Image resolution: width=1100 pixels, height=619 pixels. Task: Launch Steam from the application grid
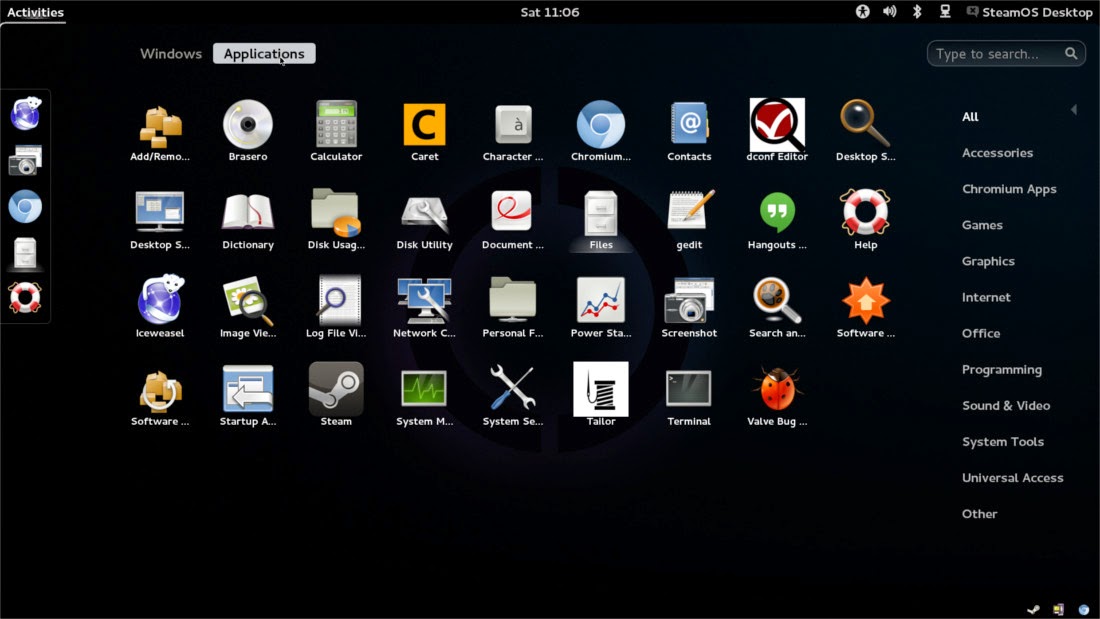coord(336,392)
